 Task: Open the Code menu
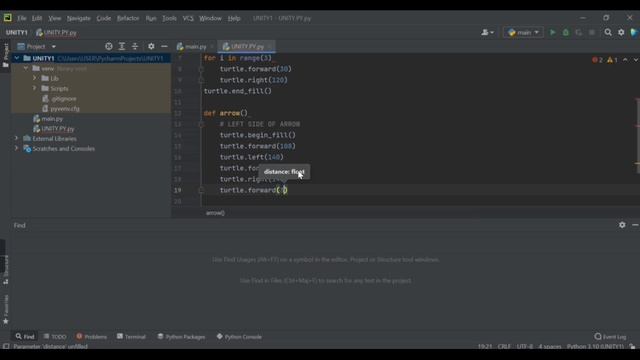click(x=104, y=18)
